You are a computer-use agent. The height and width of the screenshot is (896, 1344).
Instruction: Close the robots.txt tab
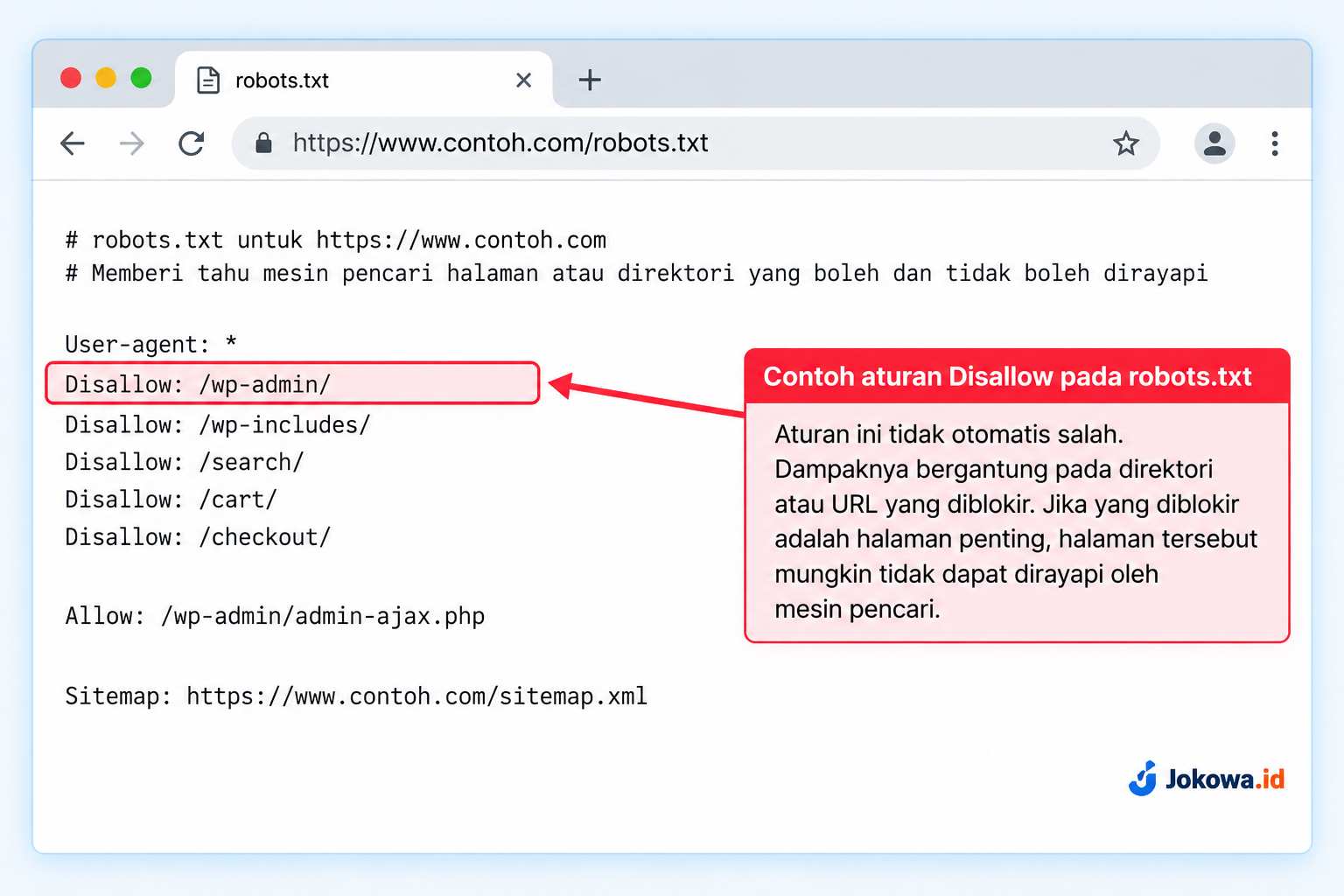524,80
